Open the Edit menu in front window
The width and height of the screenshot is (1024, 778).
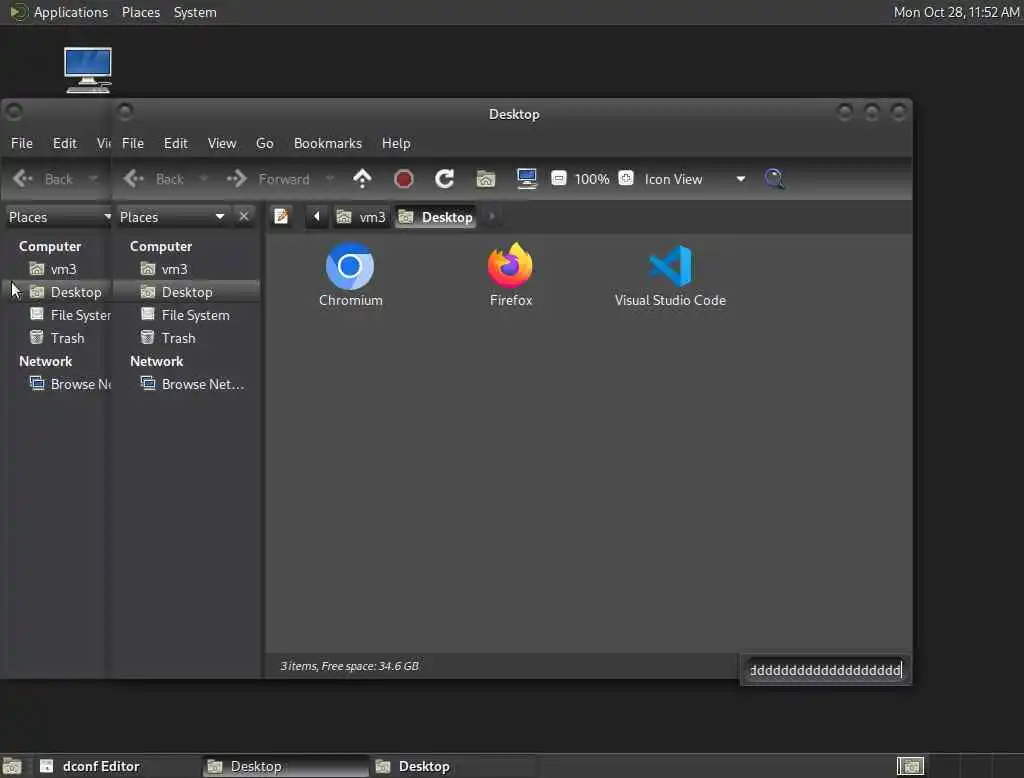(x=176, y=143)
